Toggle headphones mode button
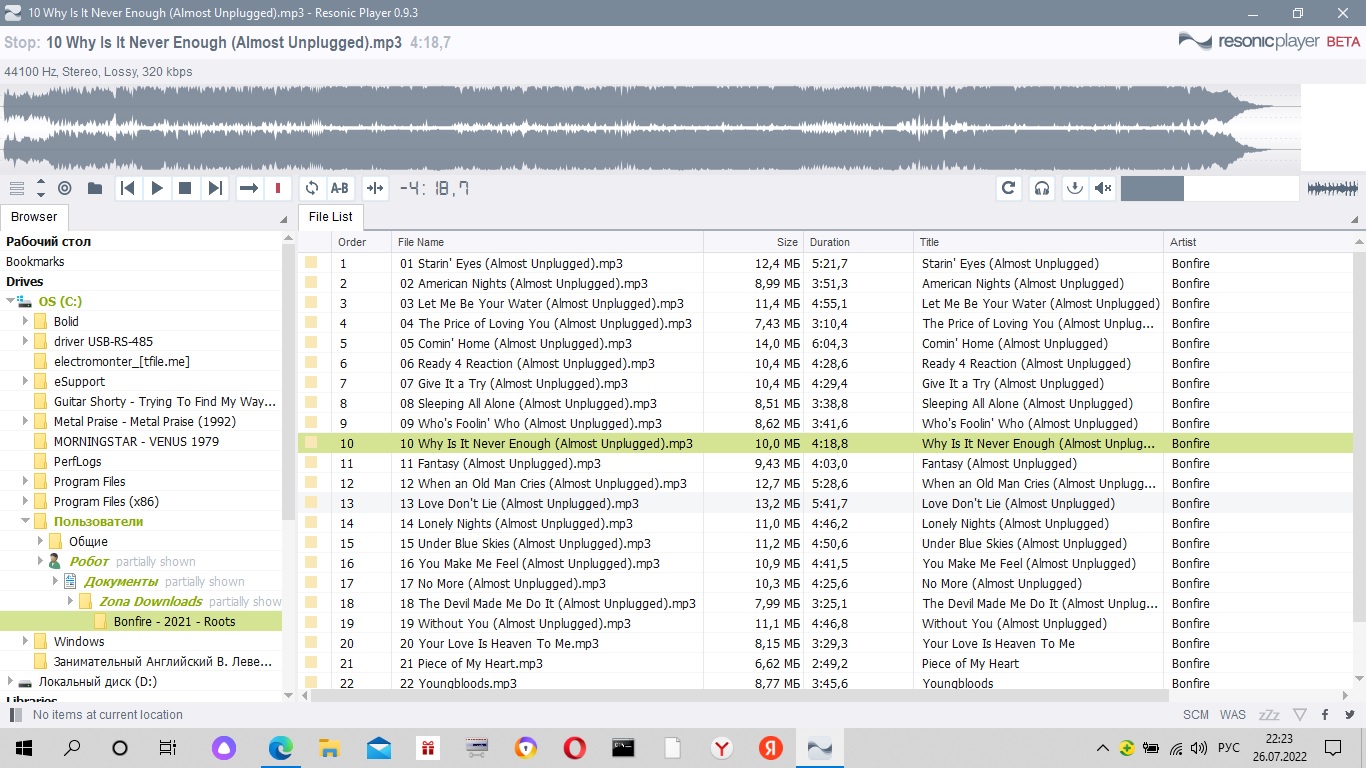The width and height of the screenshot is (1366, 768). click(1042, 188)
